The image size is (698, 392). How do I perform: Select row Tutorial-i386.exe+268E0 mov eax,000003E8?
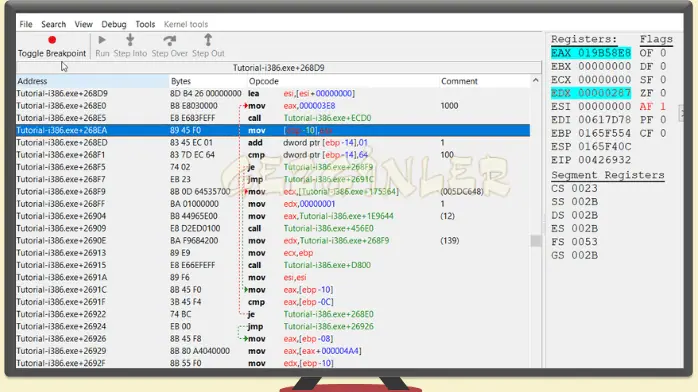click(x=273, y=106)
